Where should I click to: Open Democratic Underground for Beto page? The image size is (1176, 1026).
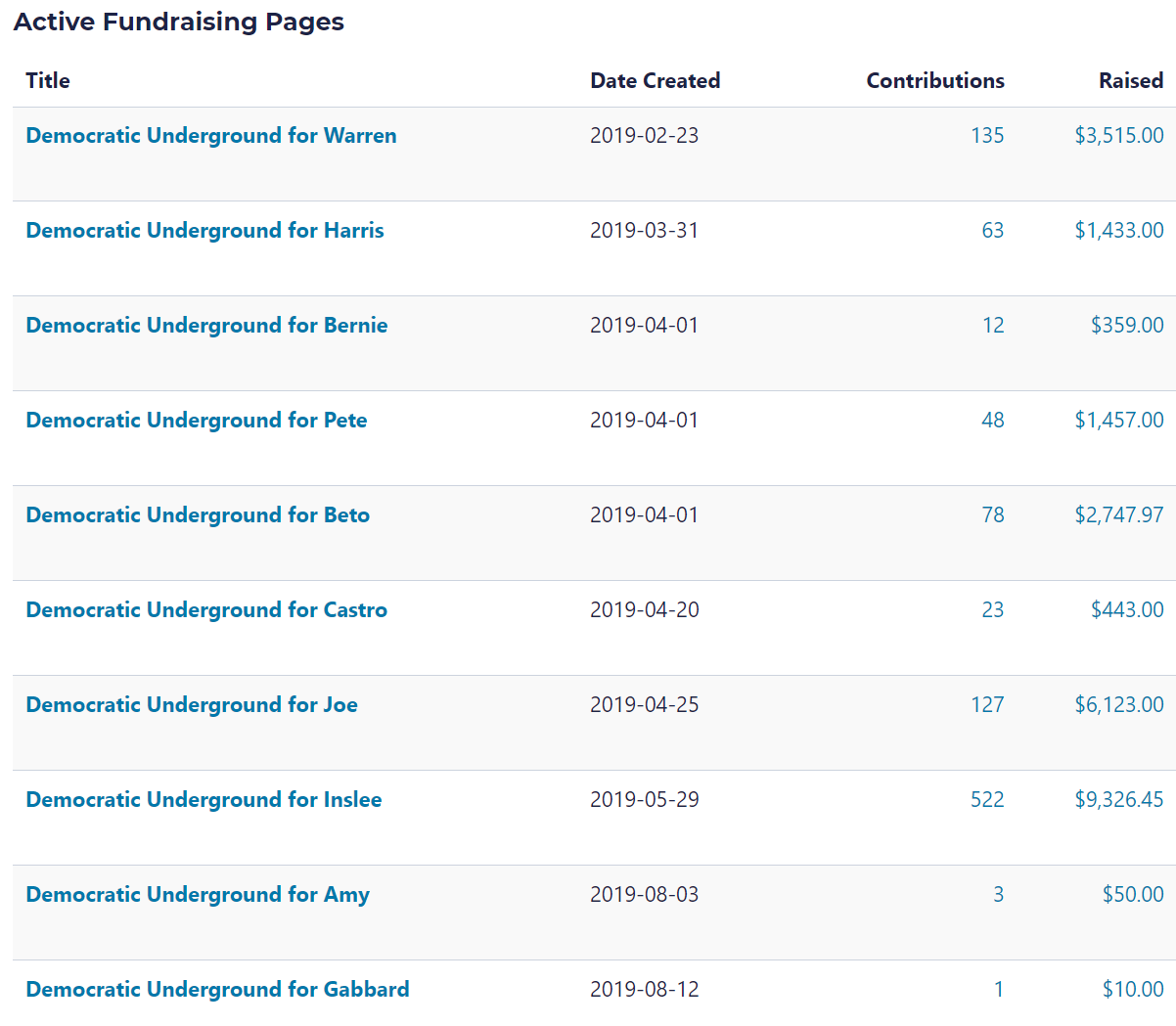click(198, 515)
